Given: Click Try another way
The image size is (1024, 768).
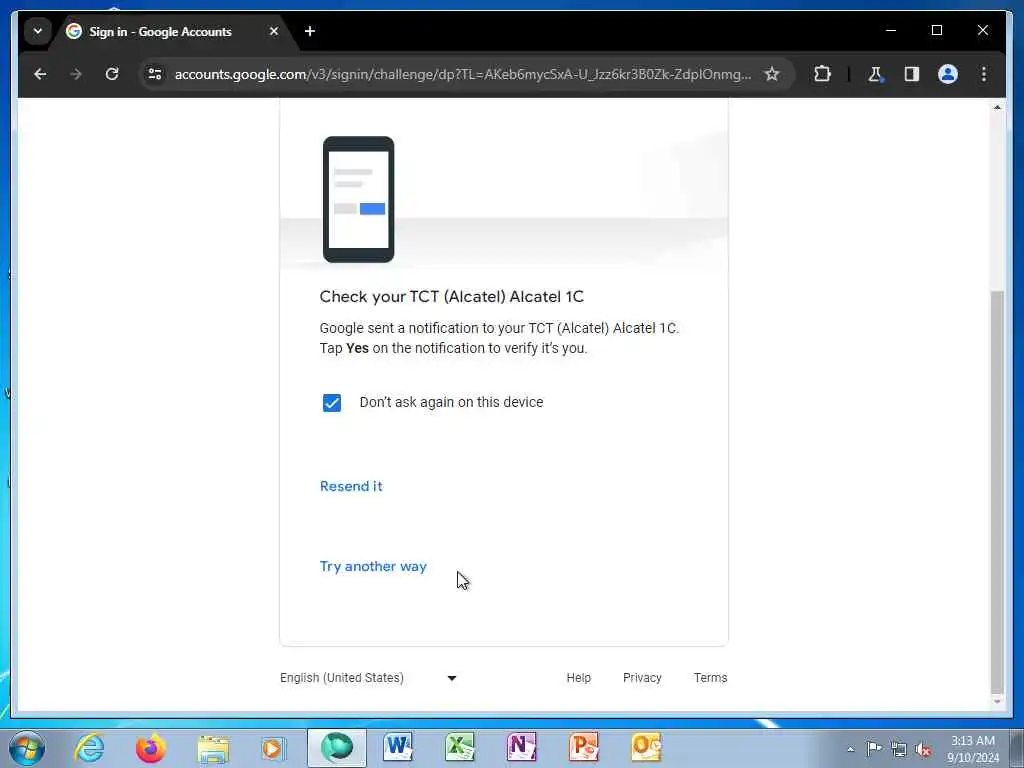Looking at the screenshot, I should pyautogui.click(x=373, y=566).
